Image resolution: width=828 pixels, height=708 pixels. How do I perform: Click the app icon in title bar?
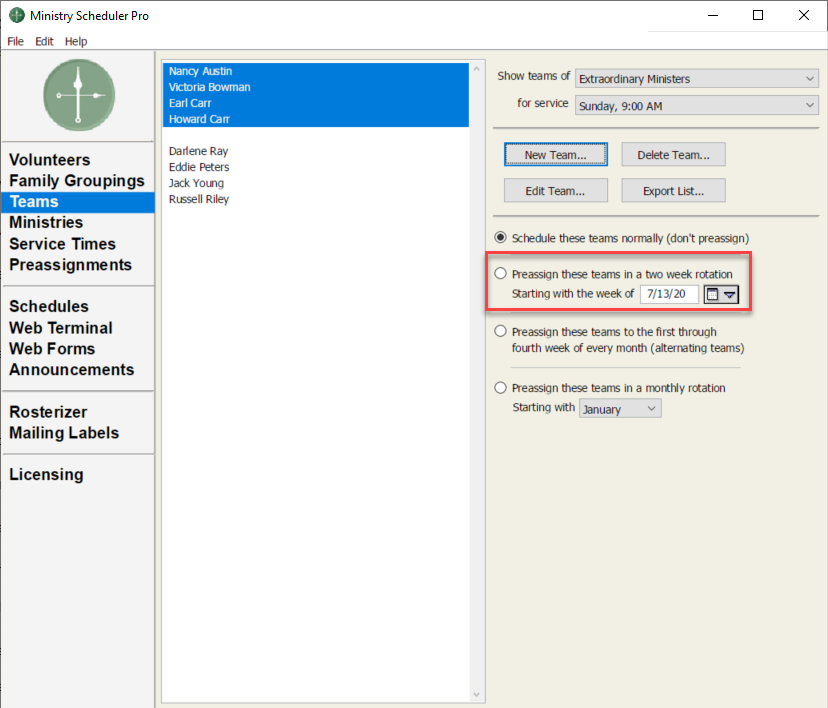point(16,16)
